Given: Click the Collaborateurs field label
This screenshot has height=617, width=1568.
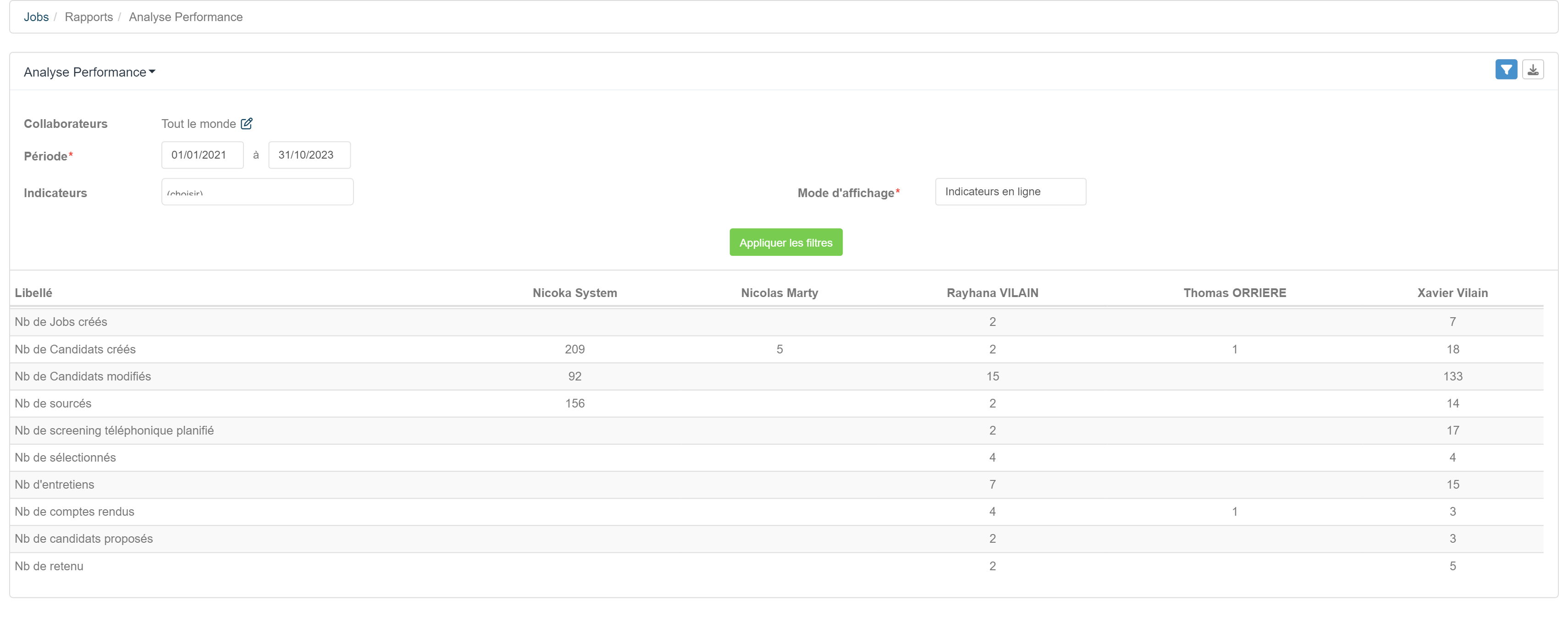Looking at the screenshot, I should (x=65, y=123).
